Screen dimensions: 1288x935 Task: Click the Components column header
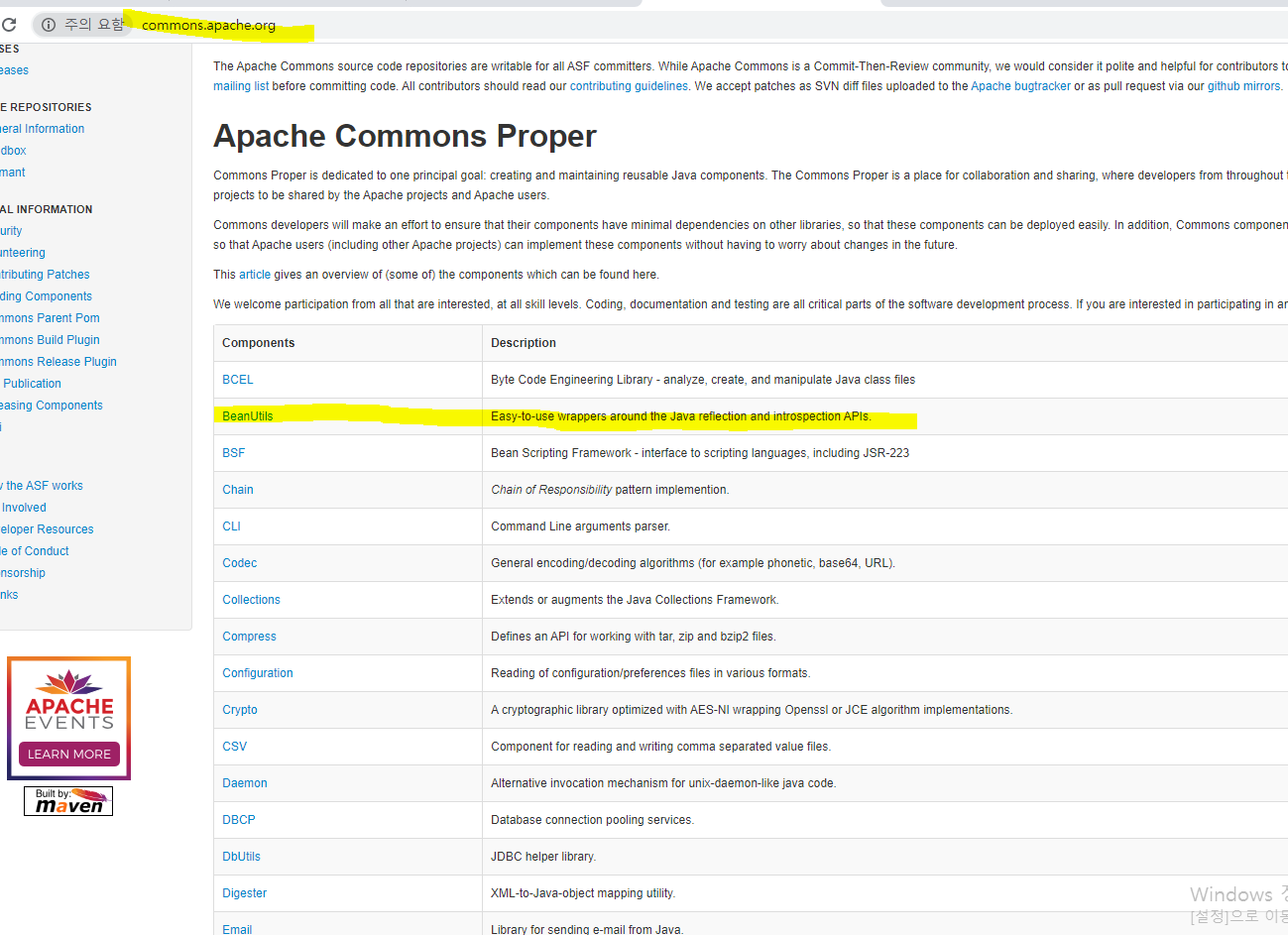259,343
